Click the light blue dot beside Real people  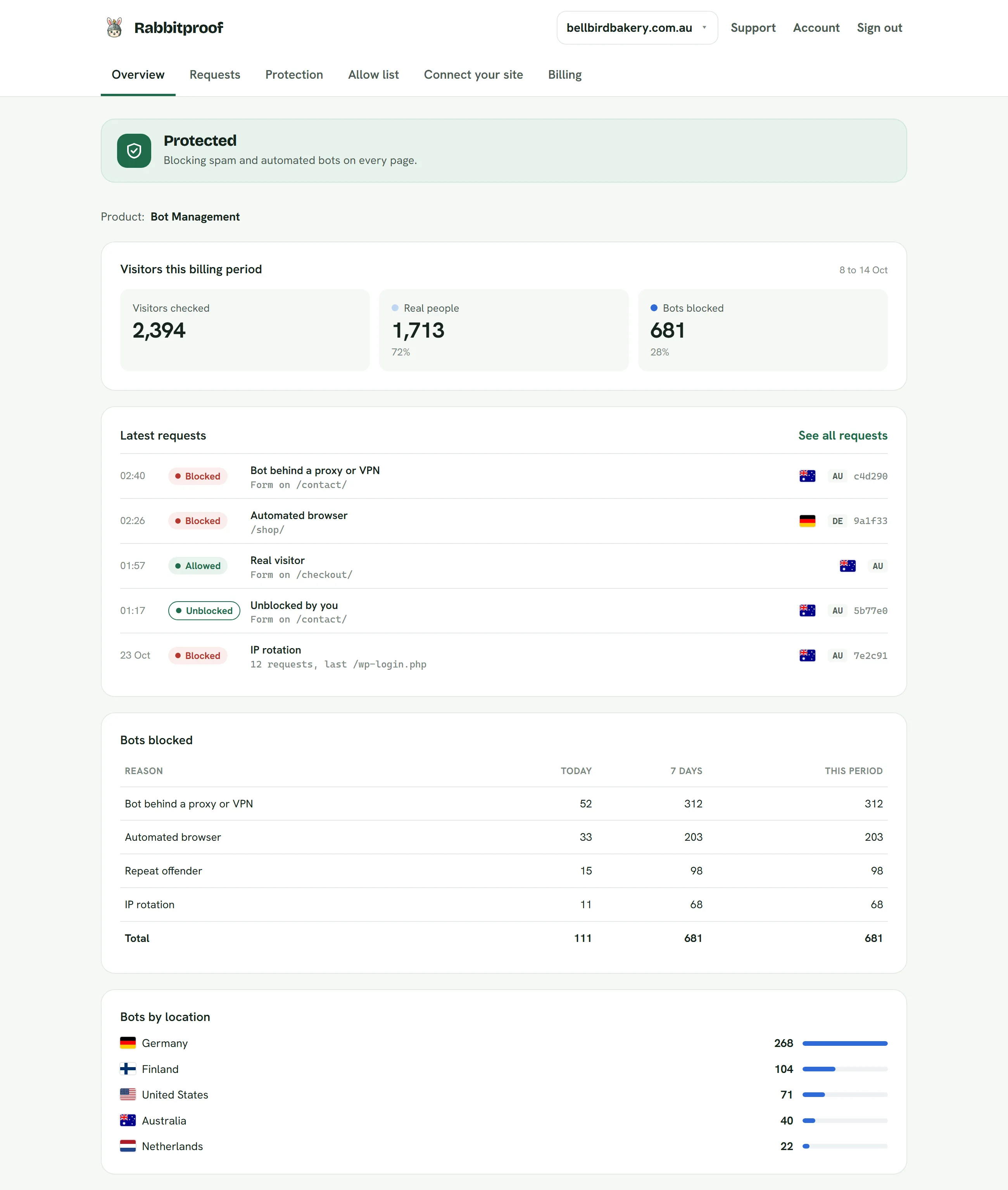(x=395, y=308)
